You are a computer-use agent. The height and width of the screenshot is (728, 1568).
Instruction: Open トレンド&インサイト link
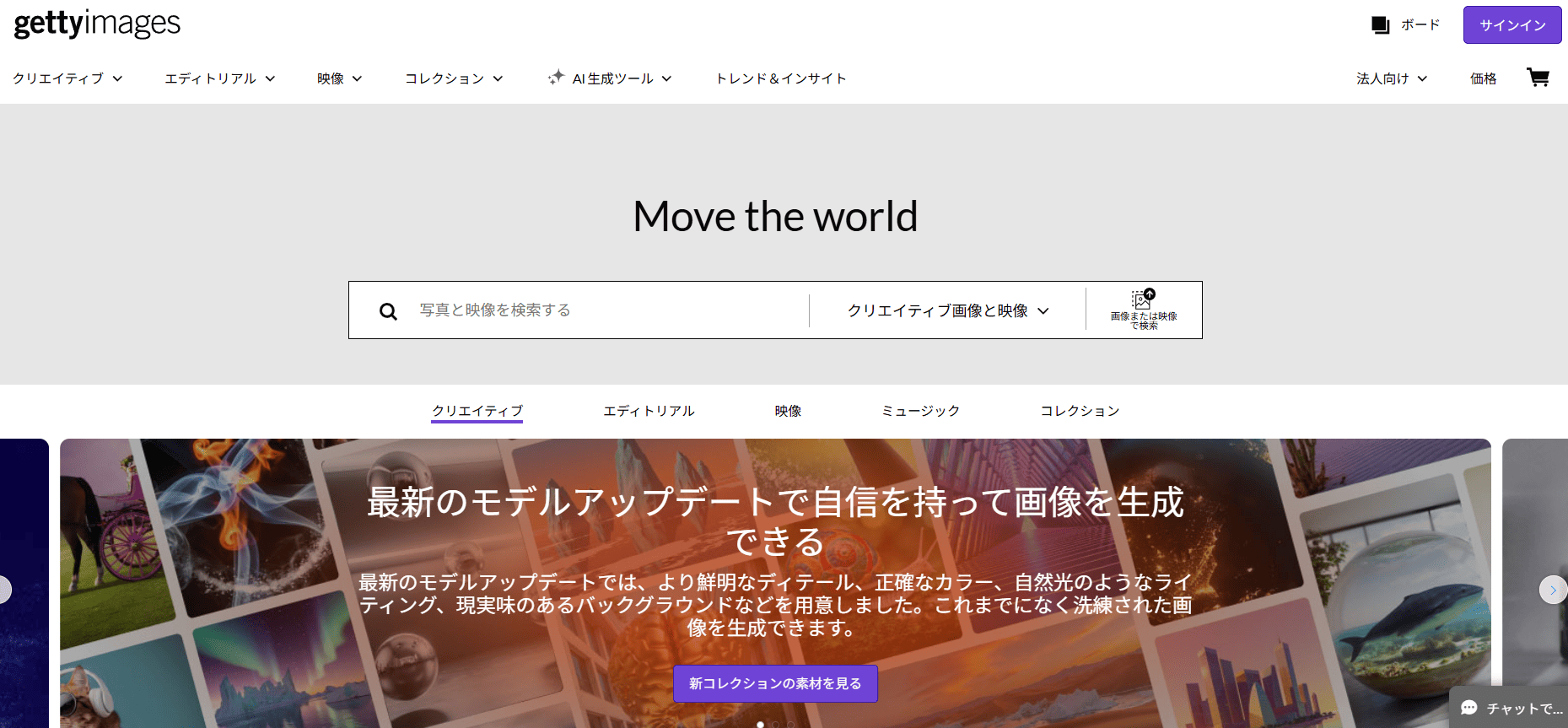tap(781, 78)
